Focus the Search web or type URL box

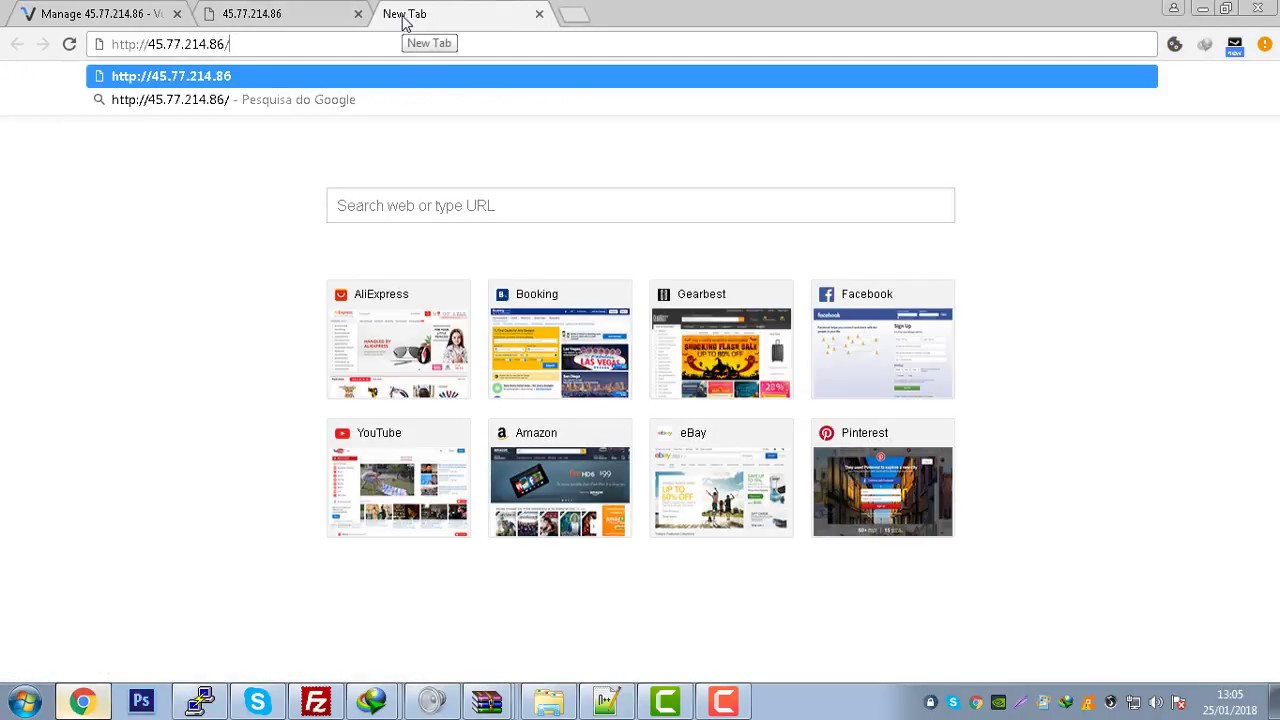point(640,205)
